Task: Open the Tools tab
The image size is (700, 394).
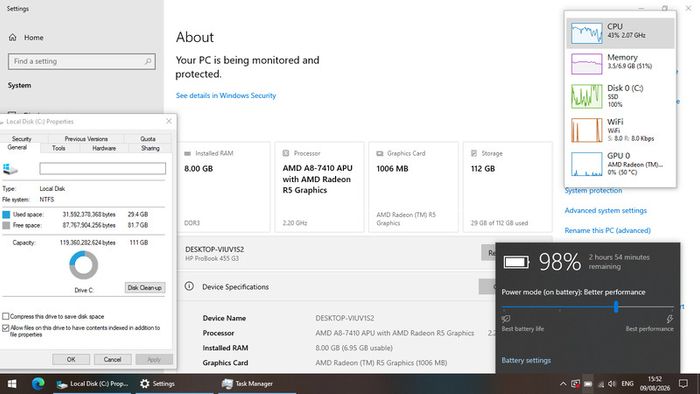Action: [58, 148]
